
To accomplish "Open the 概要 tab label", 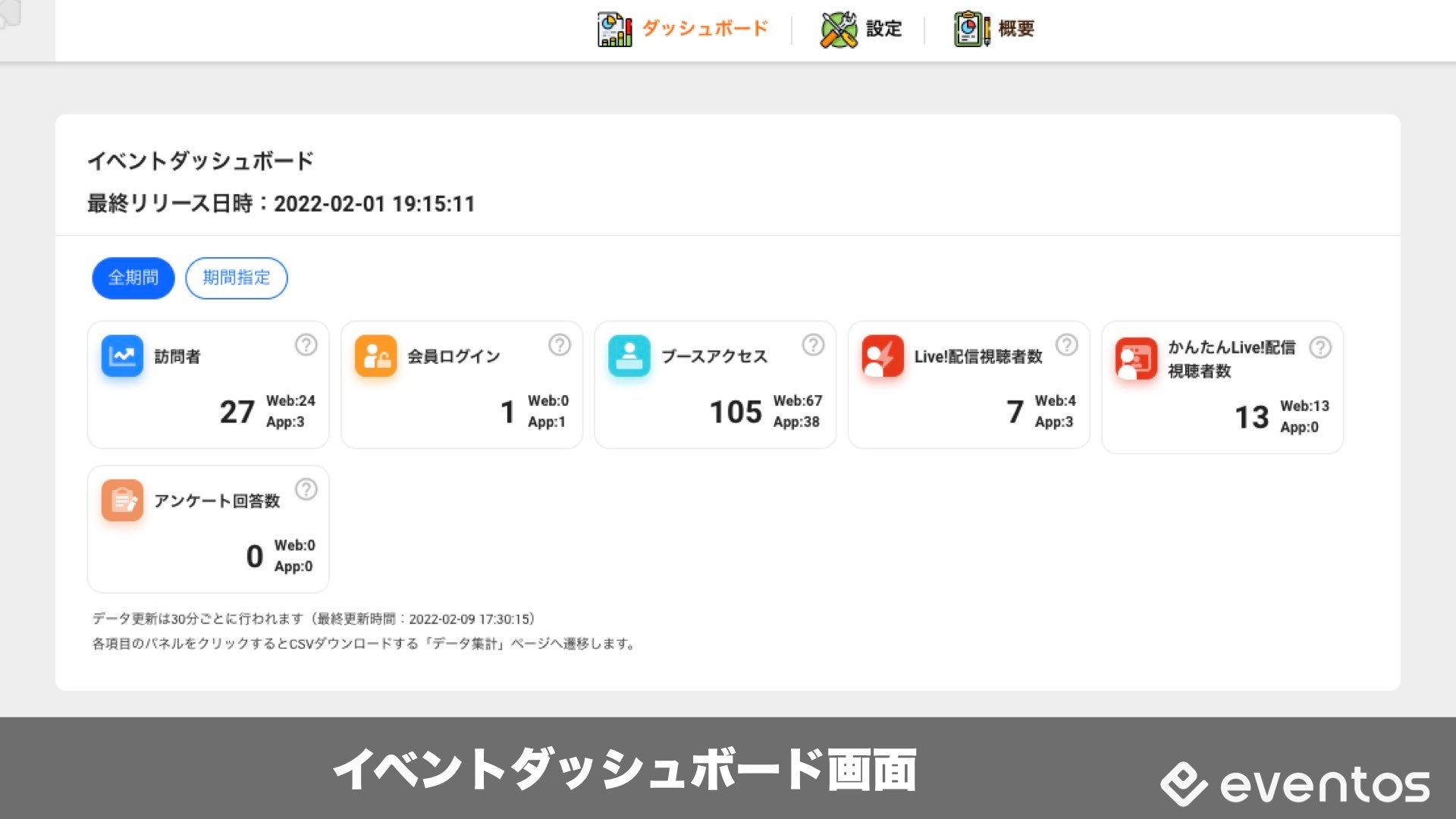I will click(1016, 29).
